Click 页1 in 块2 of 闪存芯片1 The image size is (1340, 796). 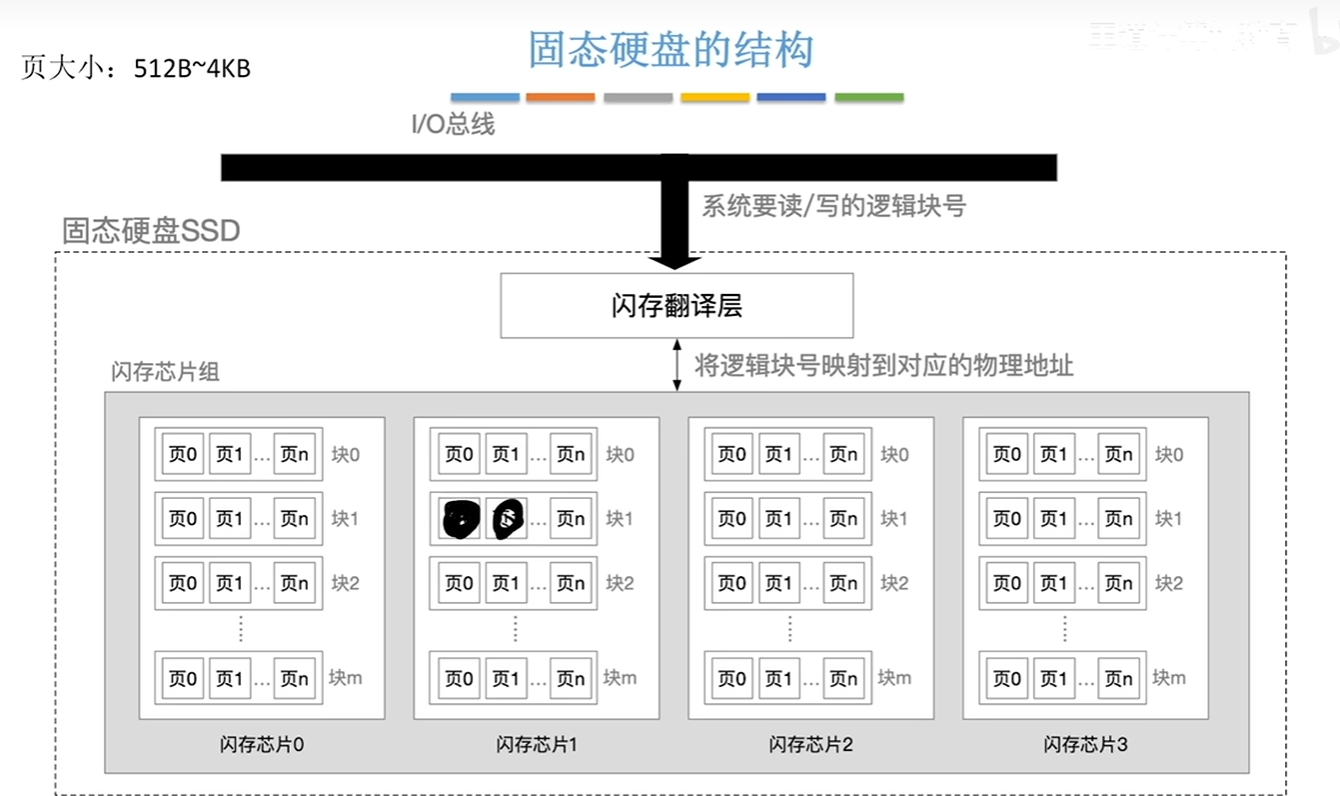(505, 583)
